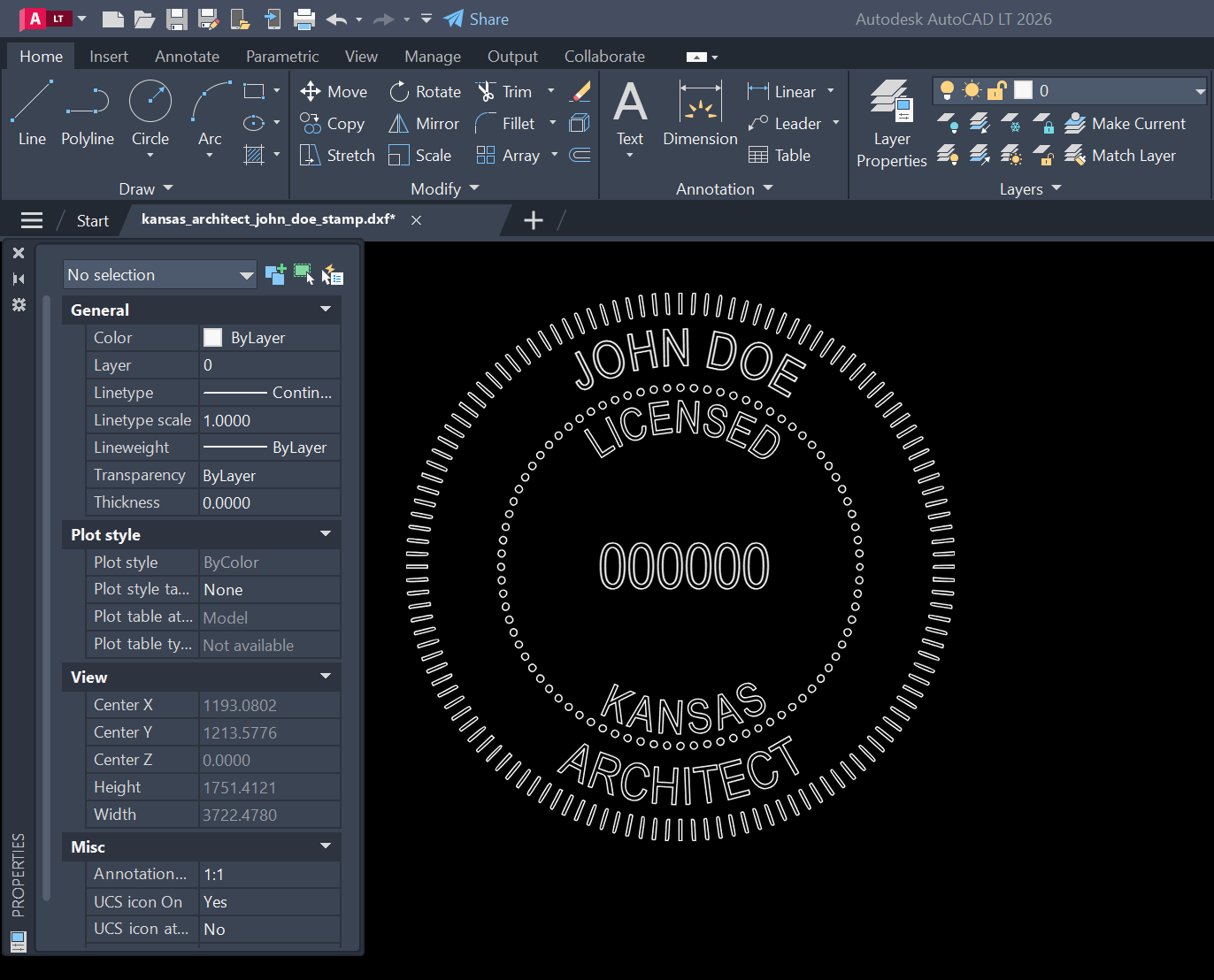
Task: Click the Rectangle draw icon
Action: [254, 91]
